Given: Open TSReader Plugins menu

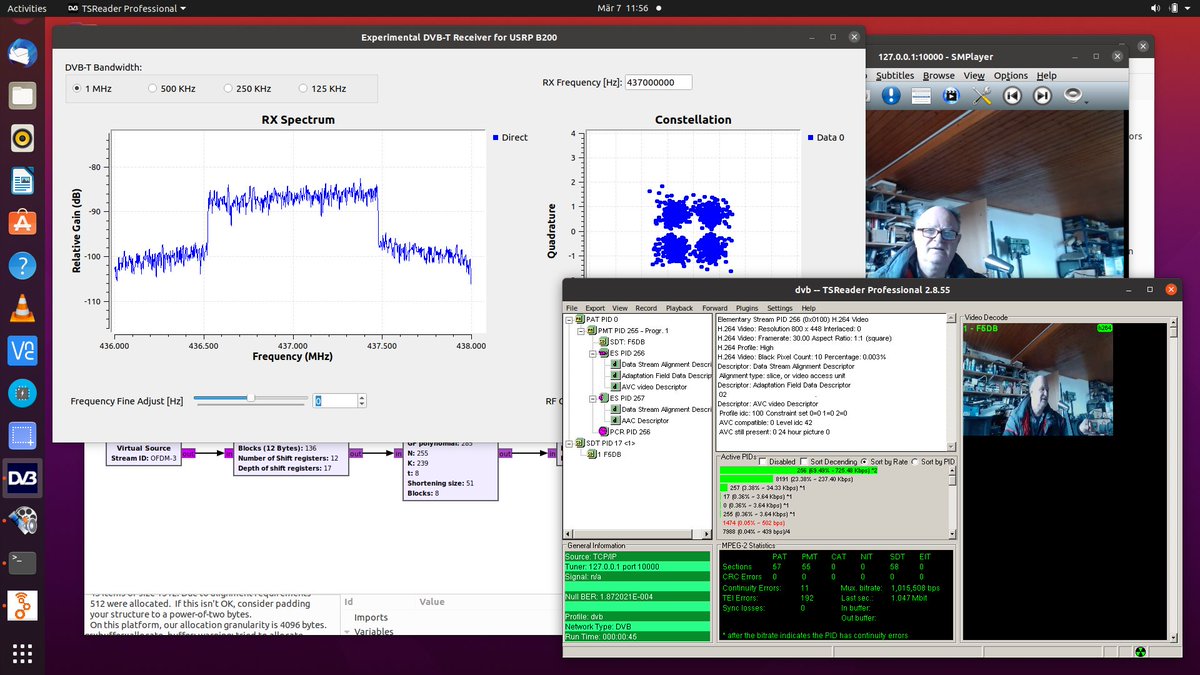Looking at the screenshot, I should (x=746, y=308).
